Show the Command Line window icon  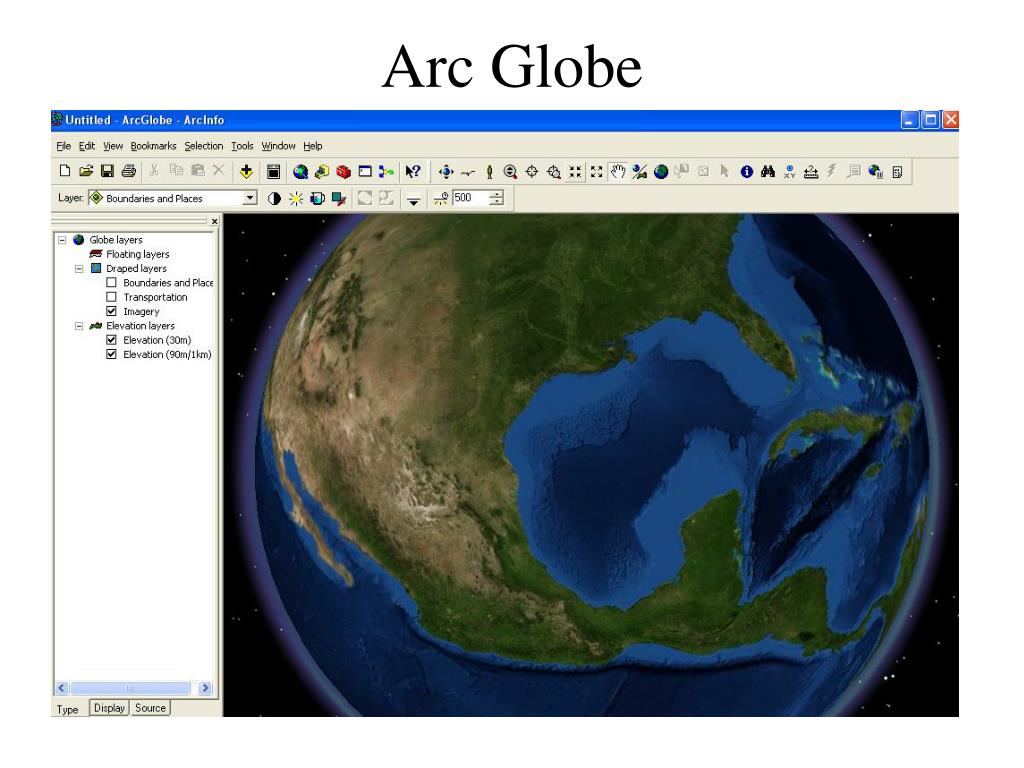(365, 172)
